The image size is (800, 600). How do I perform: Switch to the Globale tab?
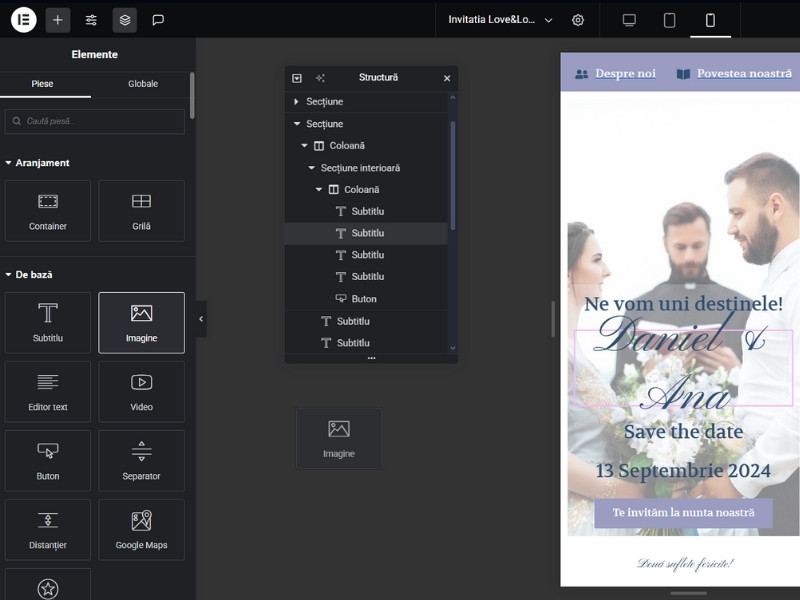(142, 84)
